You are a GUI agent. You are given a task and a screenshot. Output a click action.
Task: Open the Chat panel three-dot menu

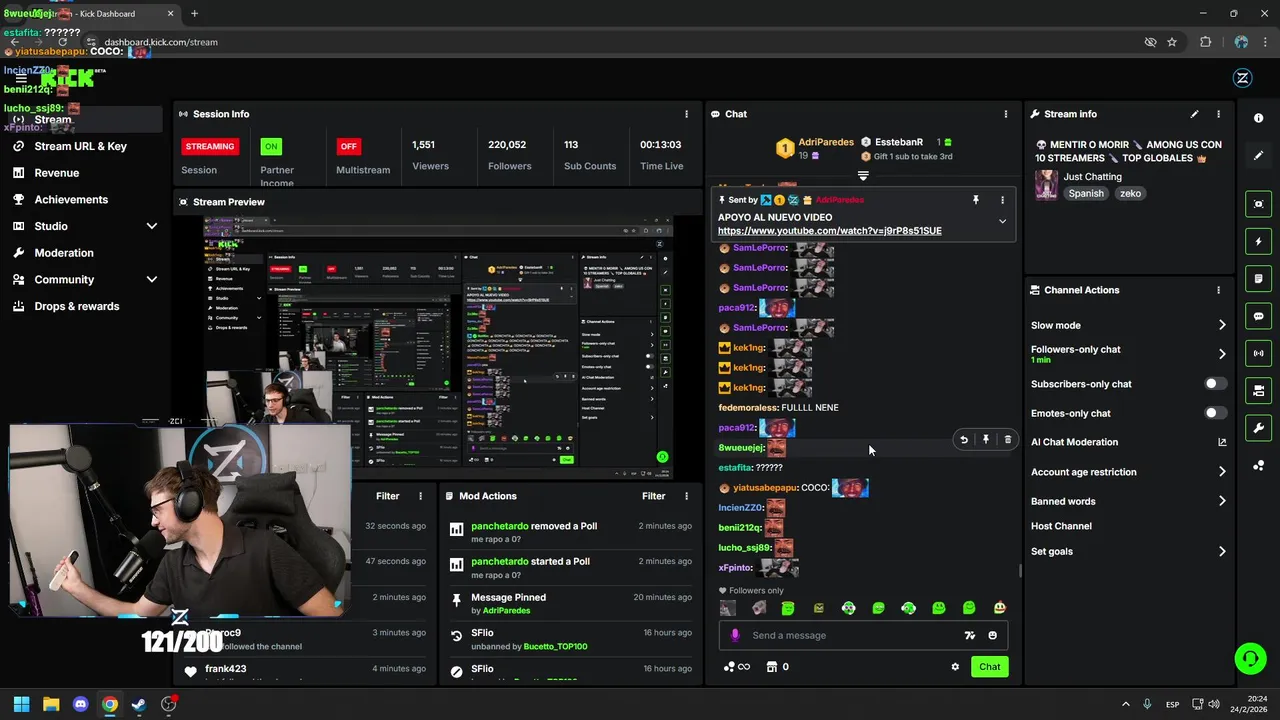[1006, 114]
